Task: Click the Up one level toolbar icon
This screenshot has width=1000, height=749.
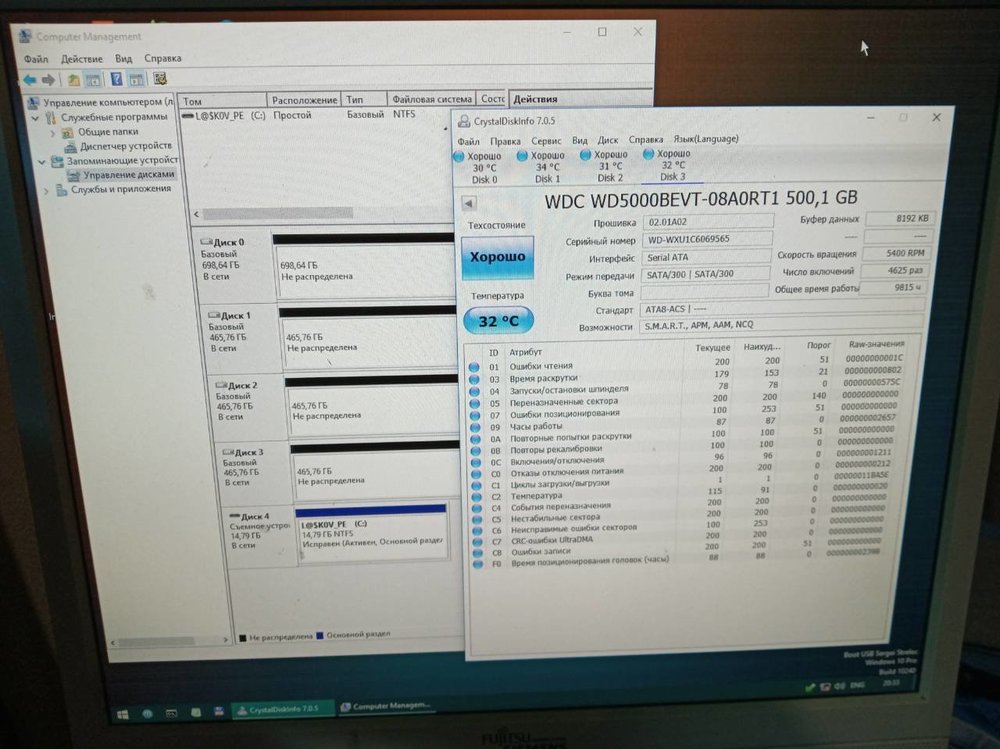Action: 73,79
